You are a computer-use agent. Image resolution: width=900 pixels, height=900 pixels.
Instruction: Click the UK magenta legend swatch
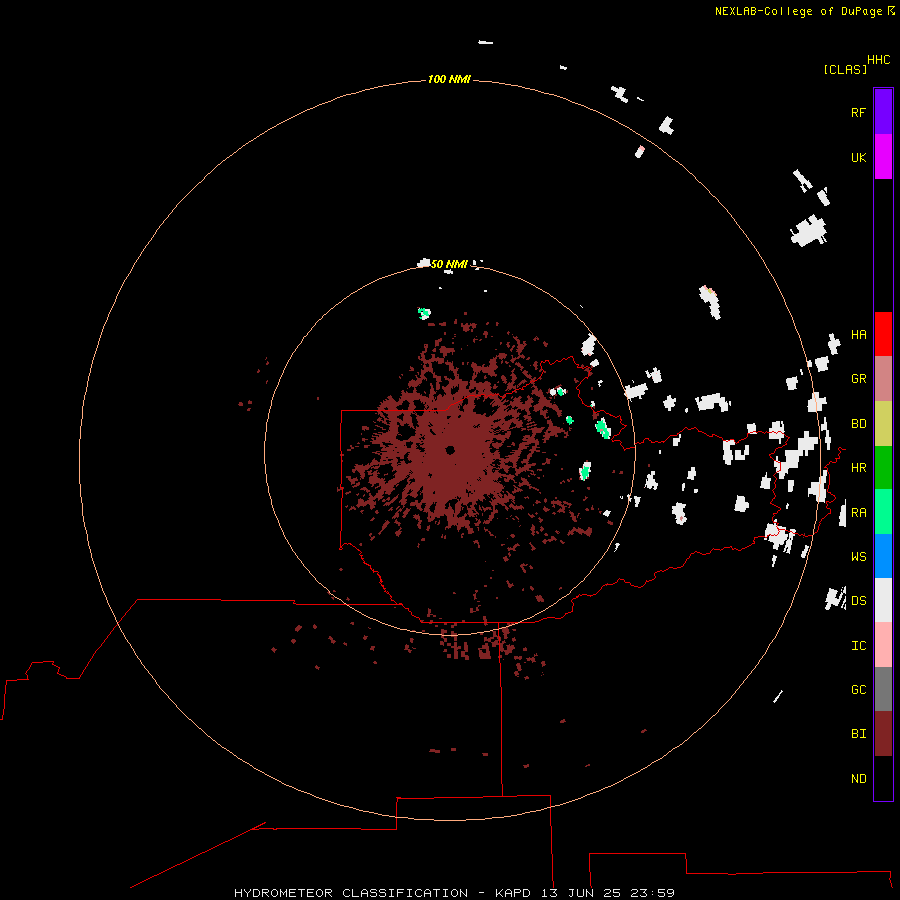[883, 157]
